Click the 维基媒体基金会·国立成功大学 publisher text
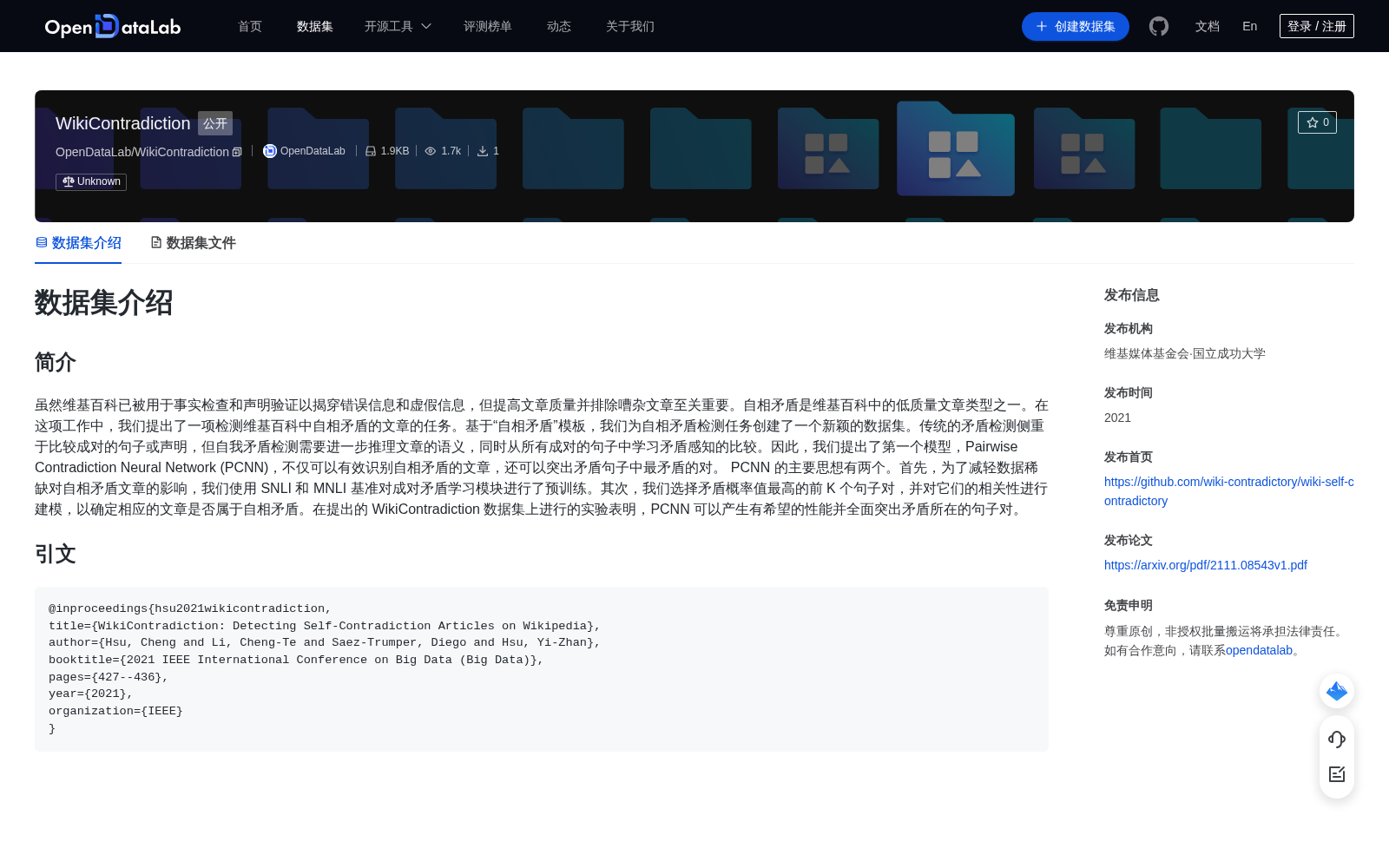 pos(1185,353)
